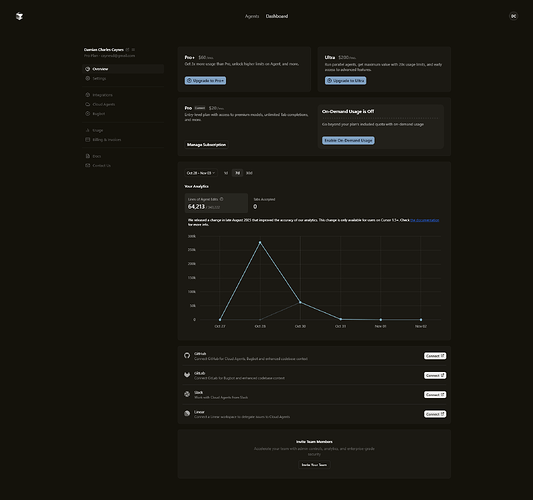533x500 pixels.
Task: Select the 30d time range
Action: (x=249, y=173)
